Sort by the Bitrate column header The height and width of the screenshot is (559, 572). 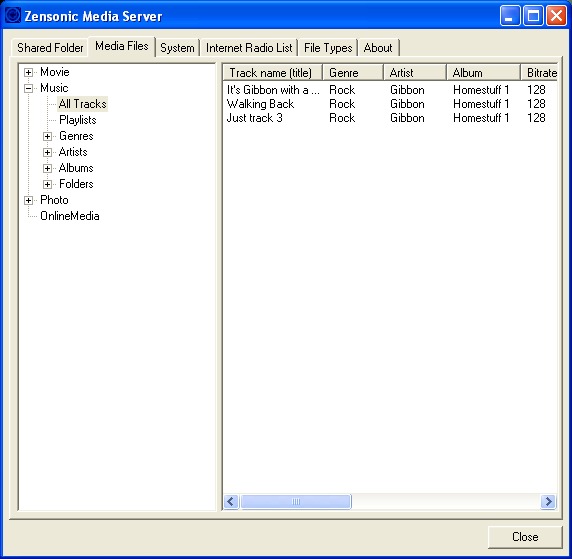pos(539,73)
